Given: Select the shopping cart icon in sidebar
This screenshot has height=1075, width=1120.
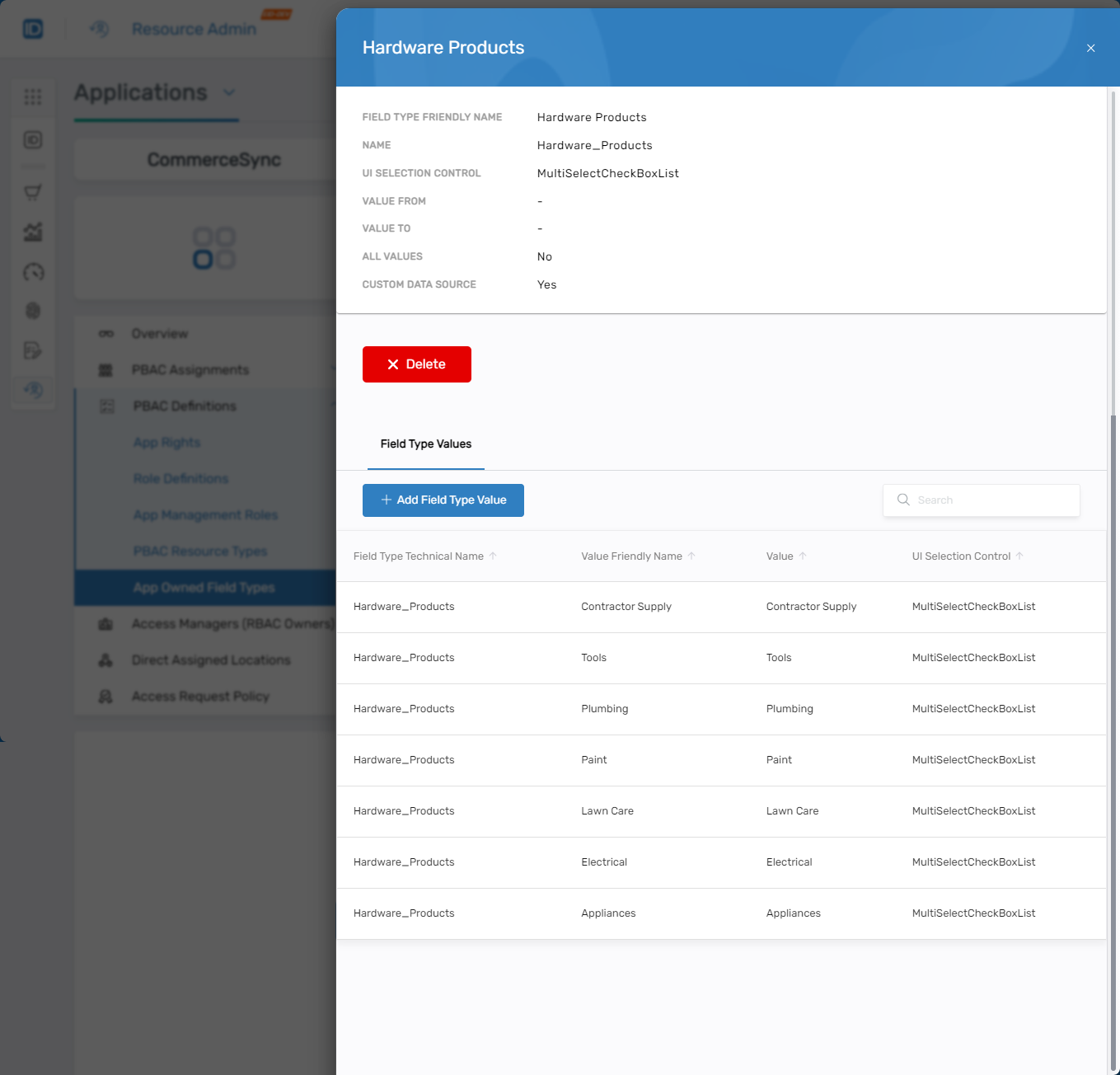Looking at the screenshot, I should [33, 192].
